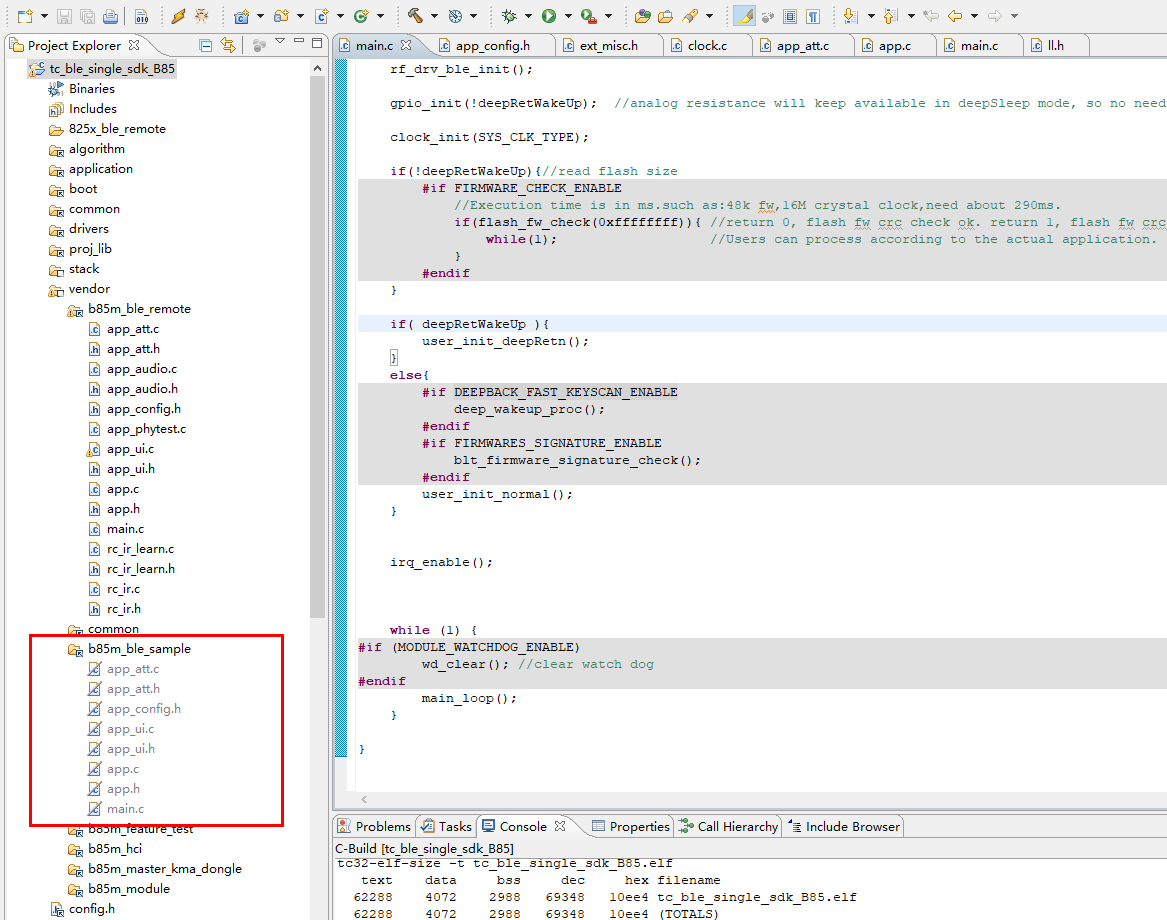
Task: Click the Project Explorer vertical scrollbar thumb
Action: [x=317, y=347]
